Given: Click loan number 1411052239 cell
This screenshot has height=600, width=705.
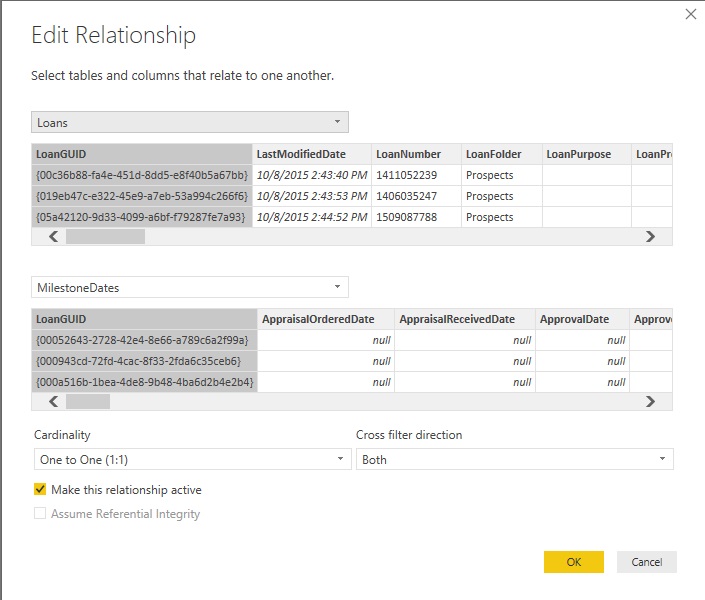Looking at the screenshot, I should click(x=416, y=175).
